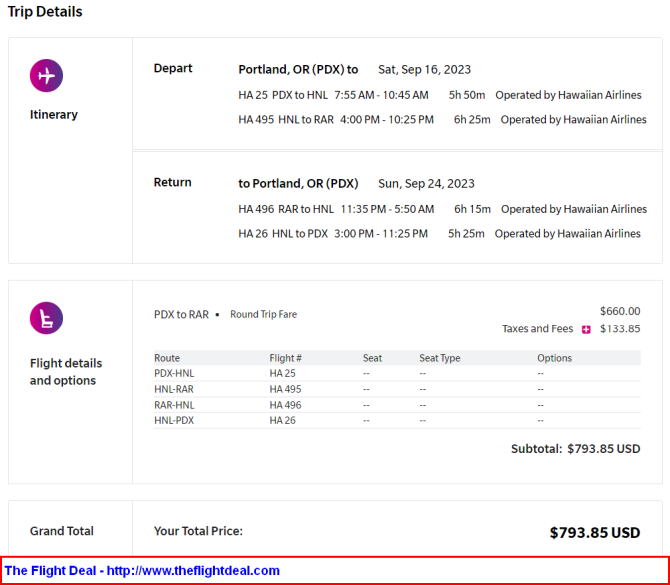Click HA 26 in the Flight # column
The width and height of the screenshot is (670, 585).
click(282, 420)
